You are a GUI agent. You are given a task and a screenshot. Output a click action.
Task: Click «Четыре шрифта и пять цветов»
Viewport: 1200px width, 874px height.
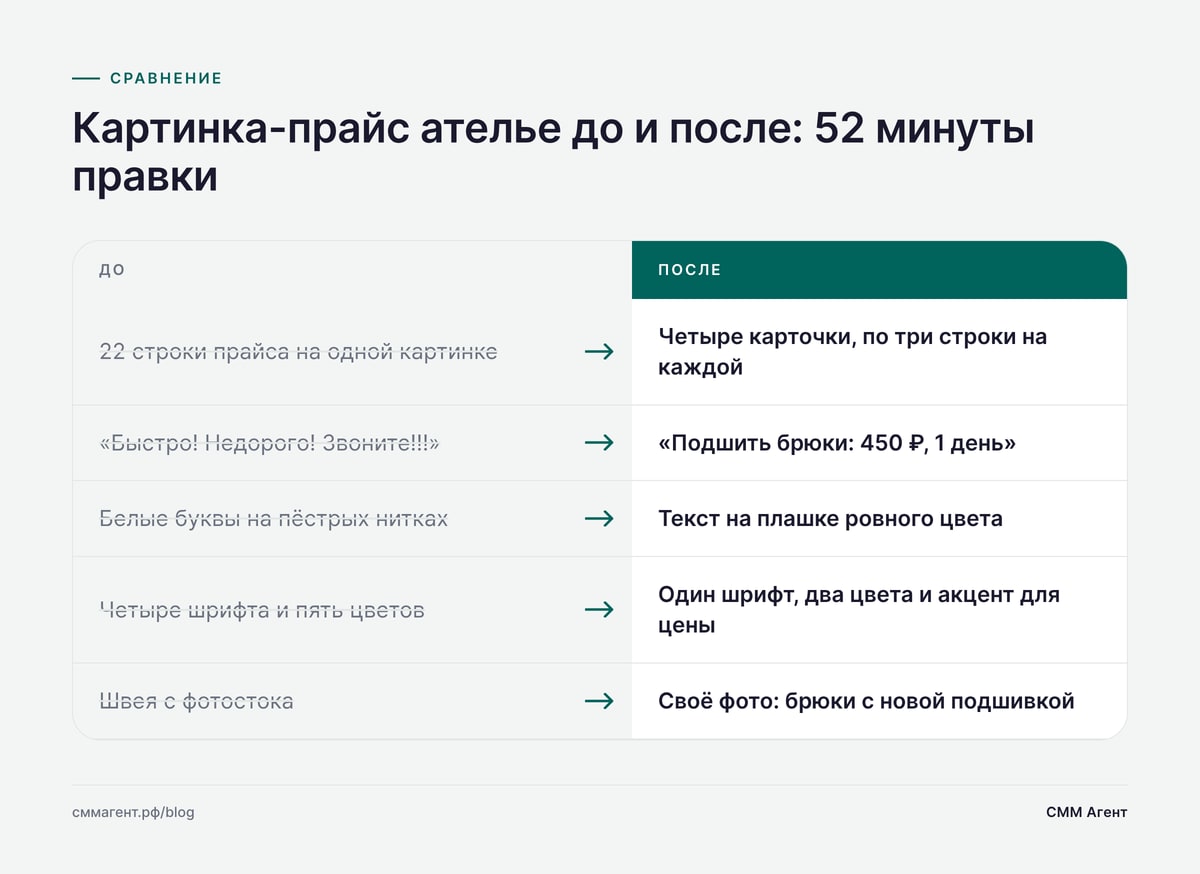click(262, 610)
